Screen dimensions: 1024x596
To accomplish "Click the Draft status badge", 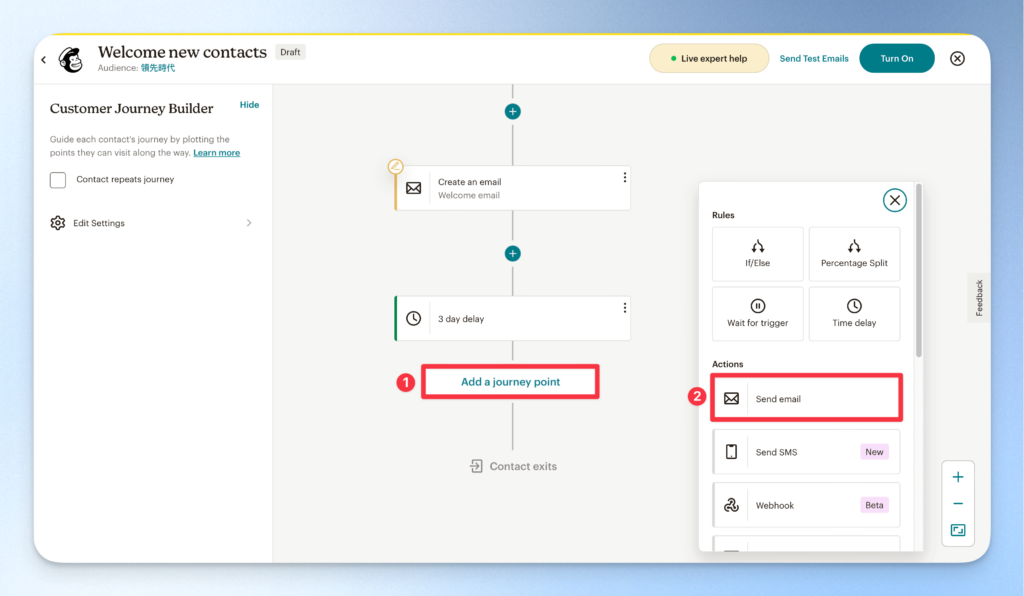I will 290,52.
